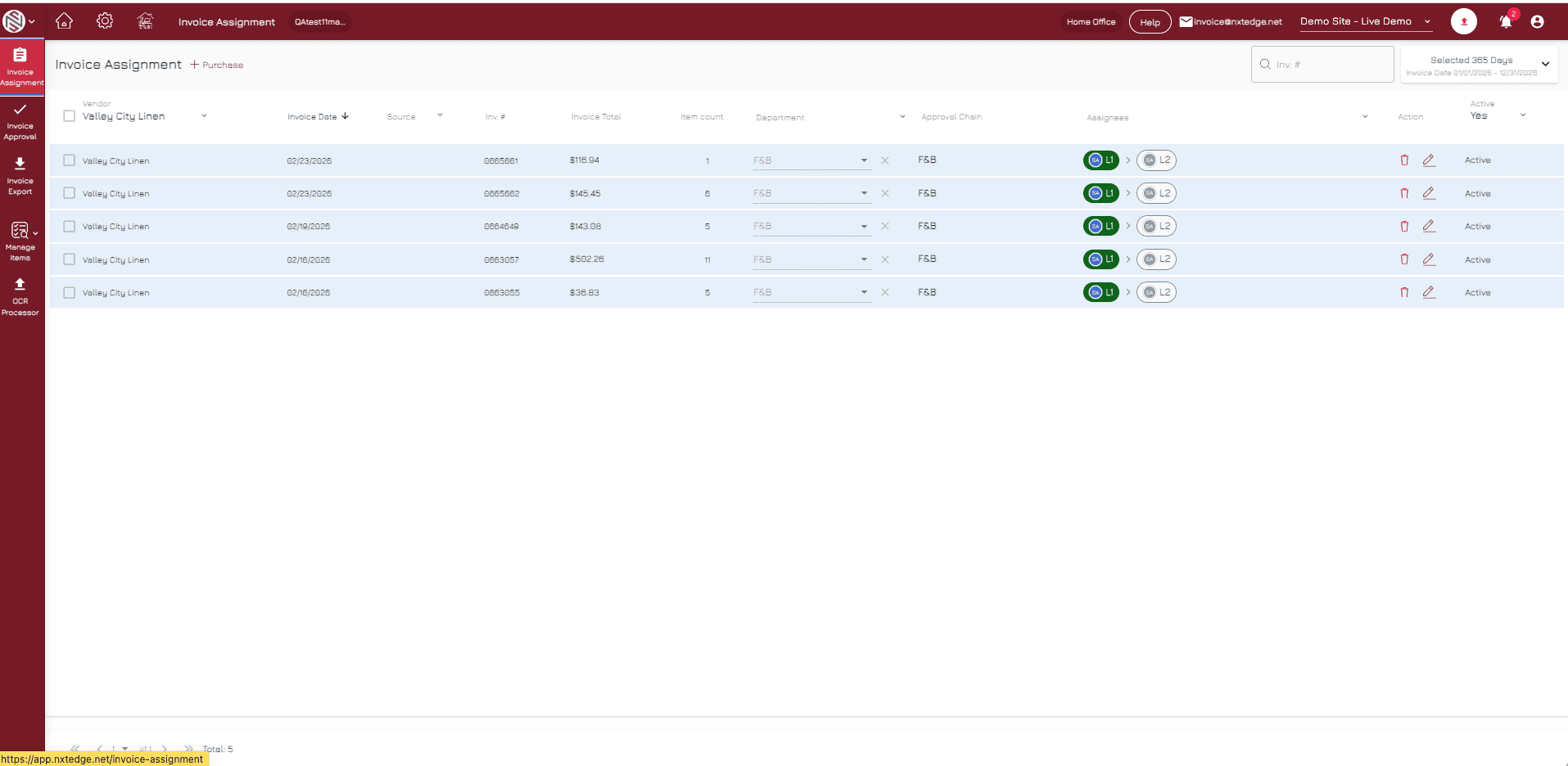
Task: Open user account profile icon
Action: coord(1537,22)
